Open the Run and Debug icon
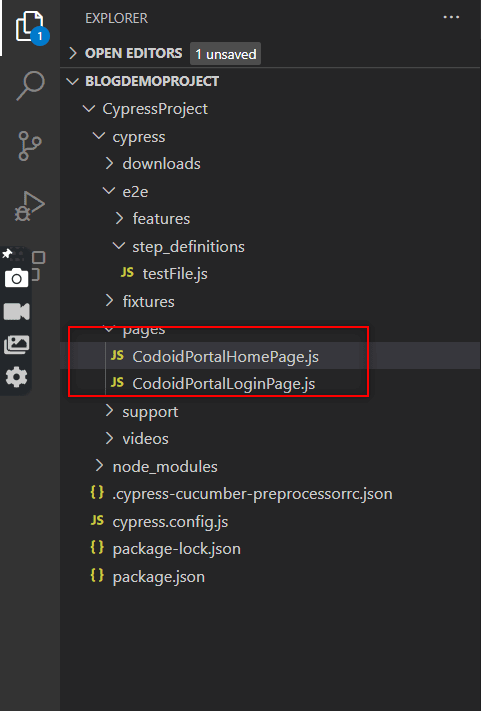 pos(30,206)
